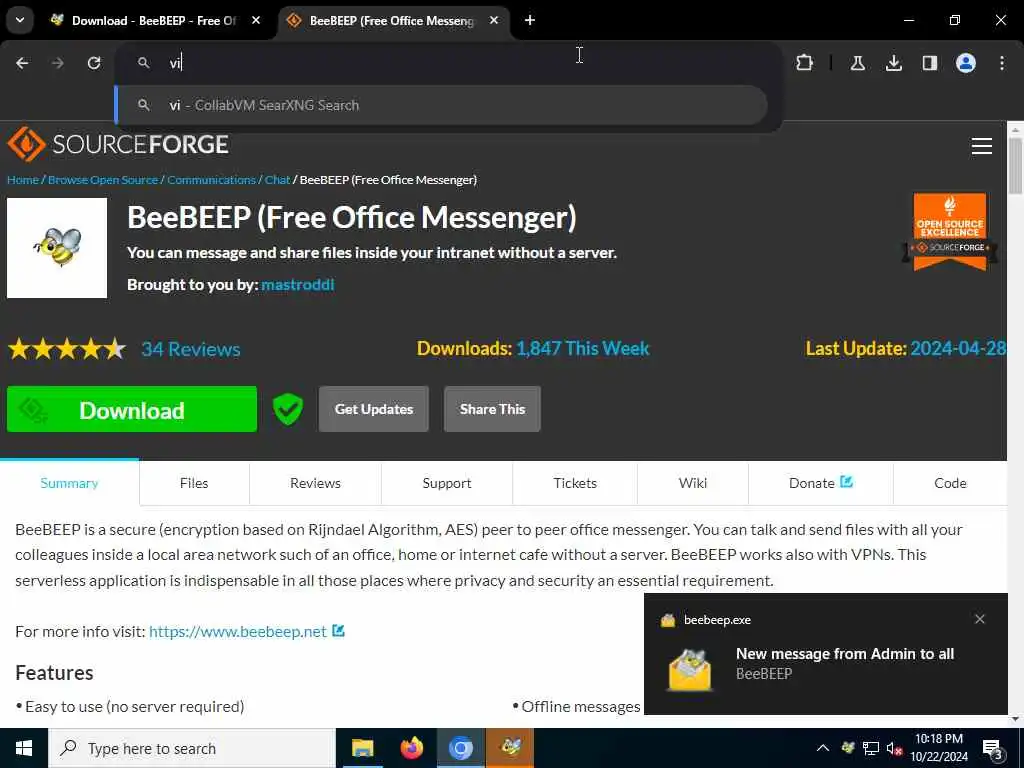Open the Windows Start menu
Viewport: 1024px width, 768px height.
[24, 748]
